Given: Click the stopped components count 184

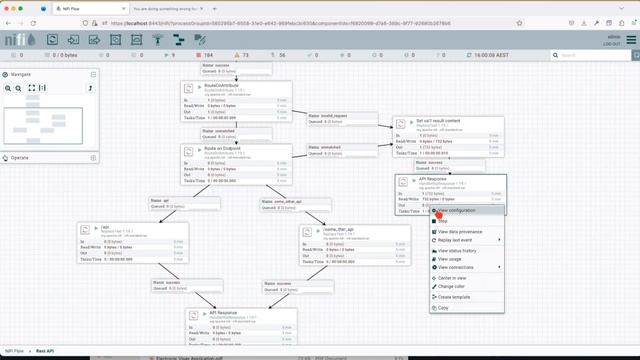Looking at the screenshot, I should tap(205, 55).
